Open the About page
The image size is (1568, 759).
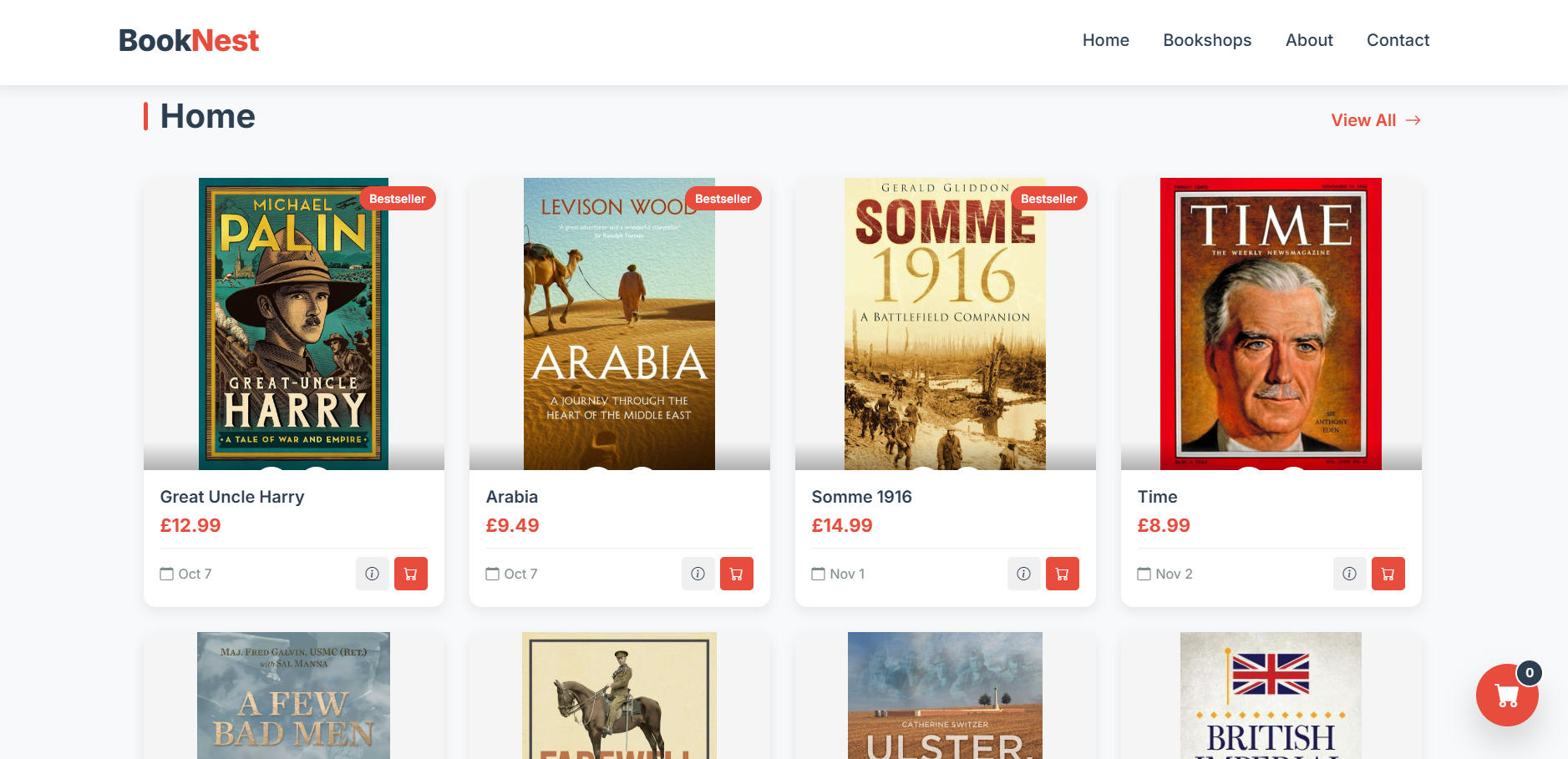[1309, 40]
